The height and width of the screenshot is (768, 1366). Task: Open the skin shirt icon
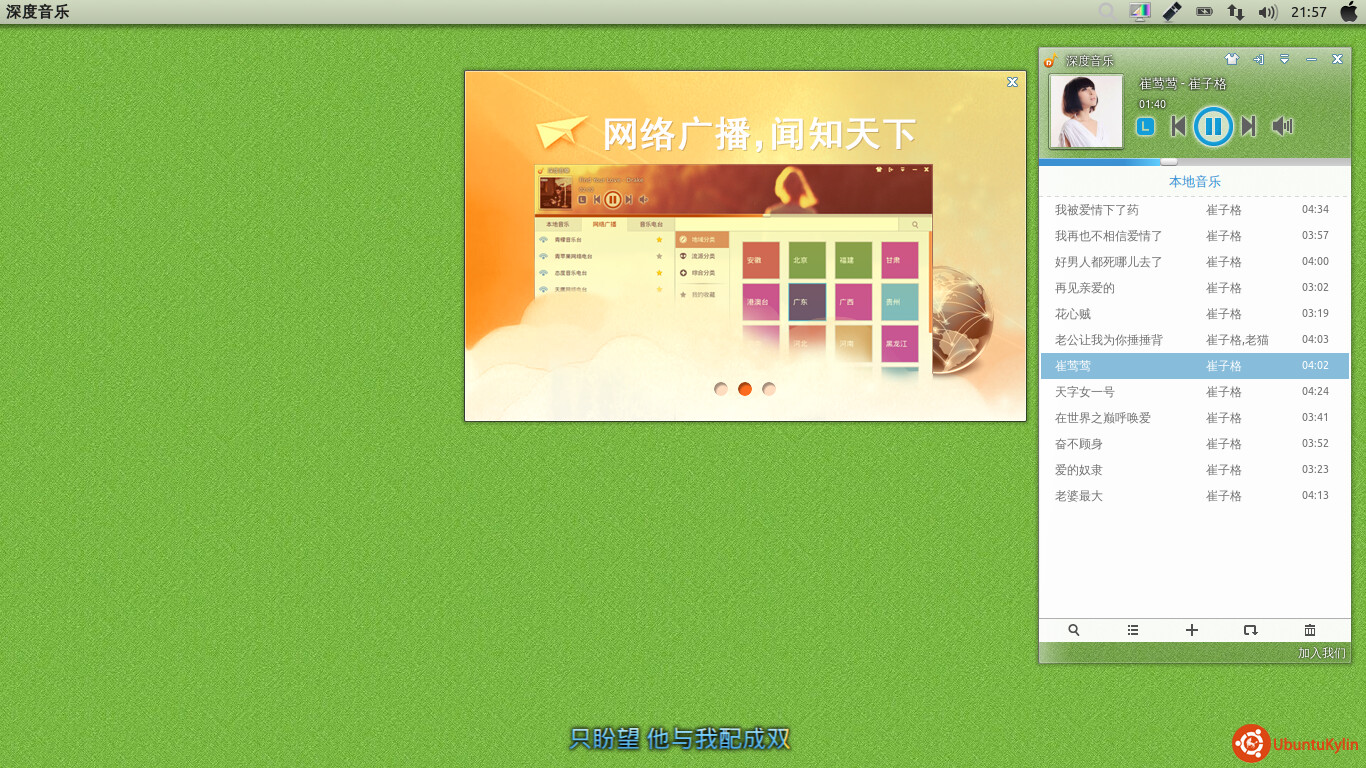coord(1232,60)
